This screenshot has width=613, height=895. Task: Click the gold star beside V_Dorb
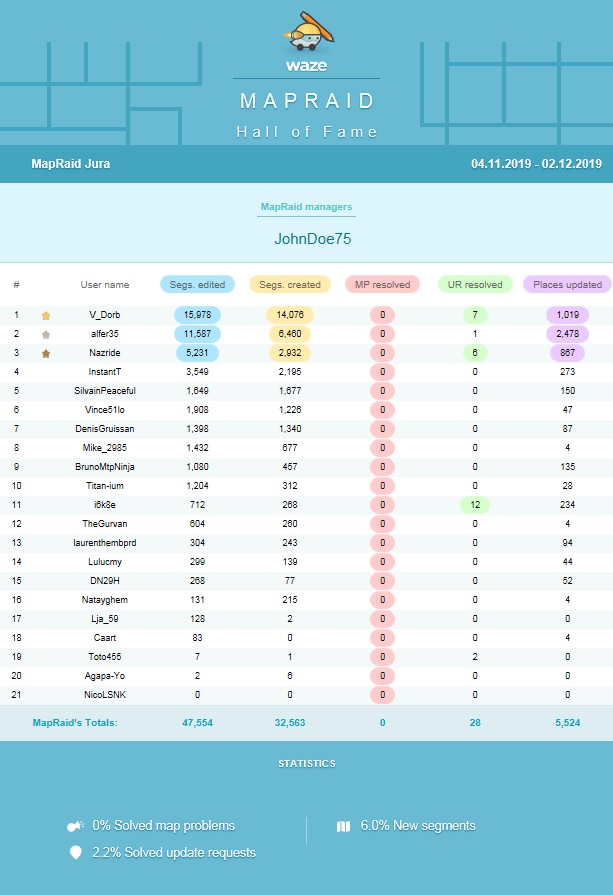[45, 315]
